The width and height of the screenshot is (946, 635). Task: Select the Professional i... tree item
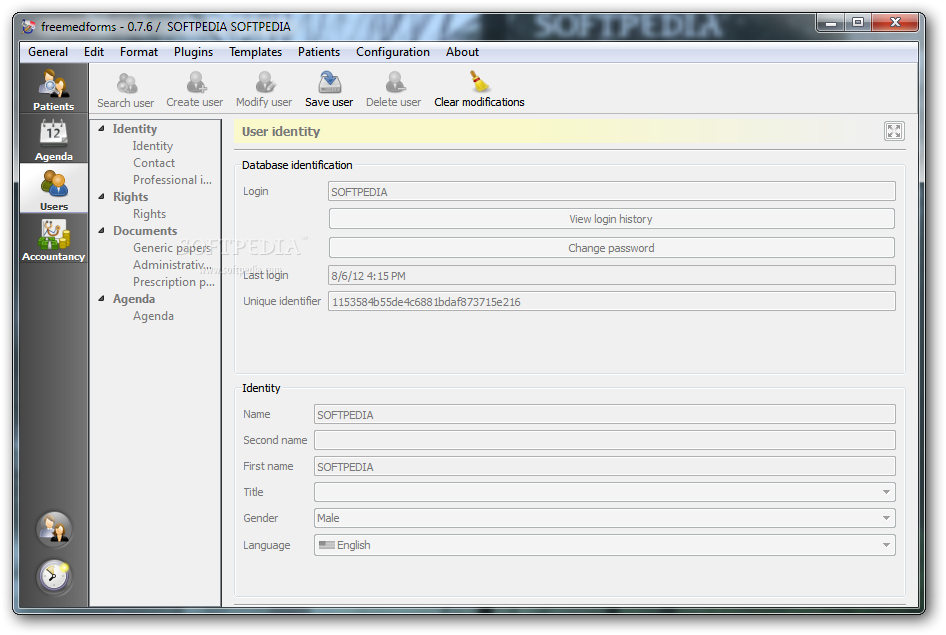pos(172,180)
